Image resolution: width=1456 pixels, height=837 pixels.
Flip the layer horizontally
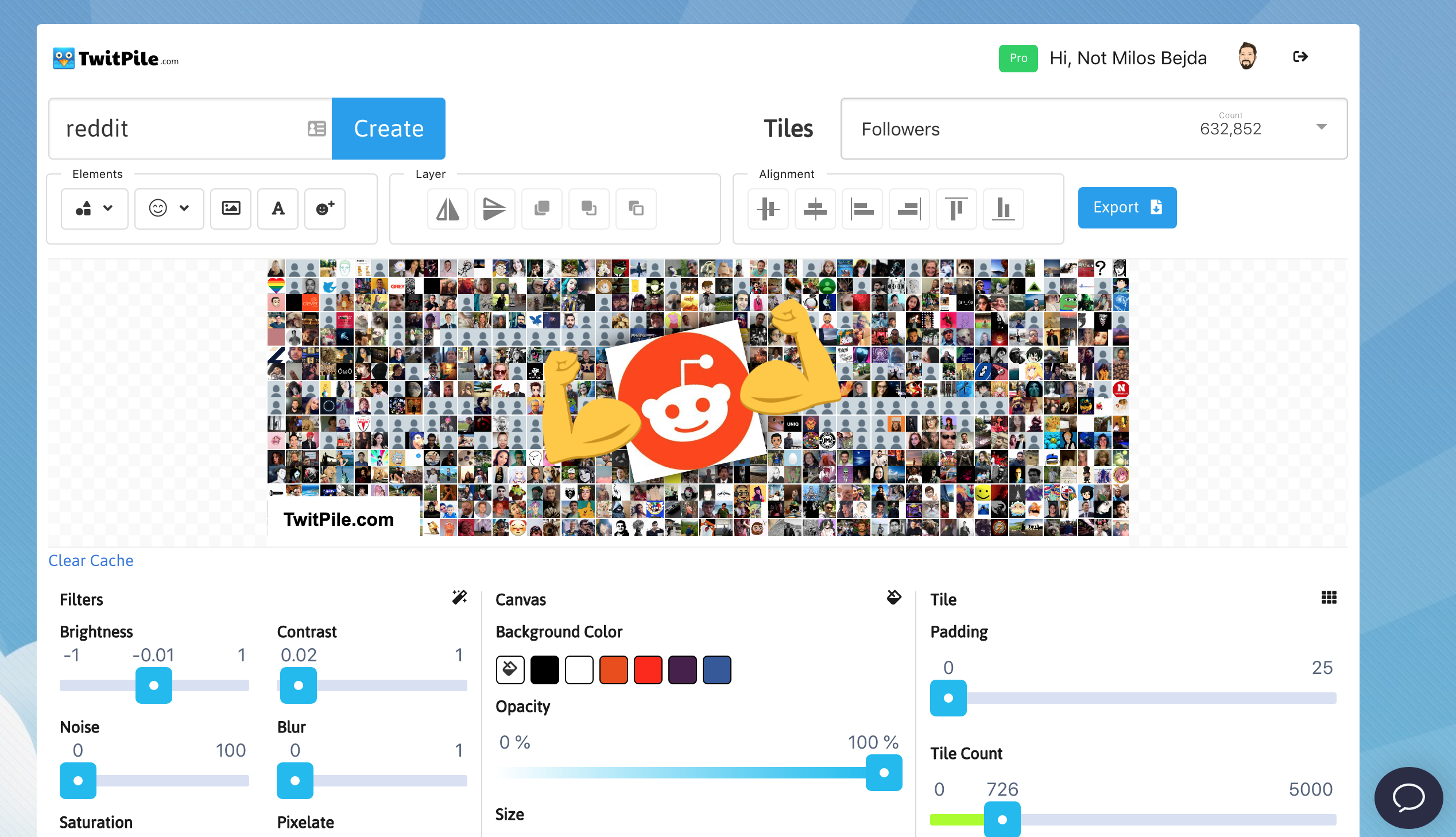pos(447,208)
